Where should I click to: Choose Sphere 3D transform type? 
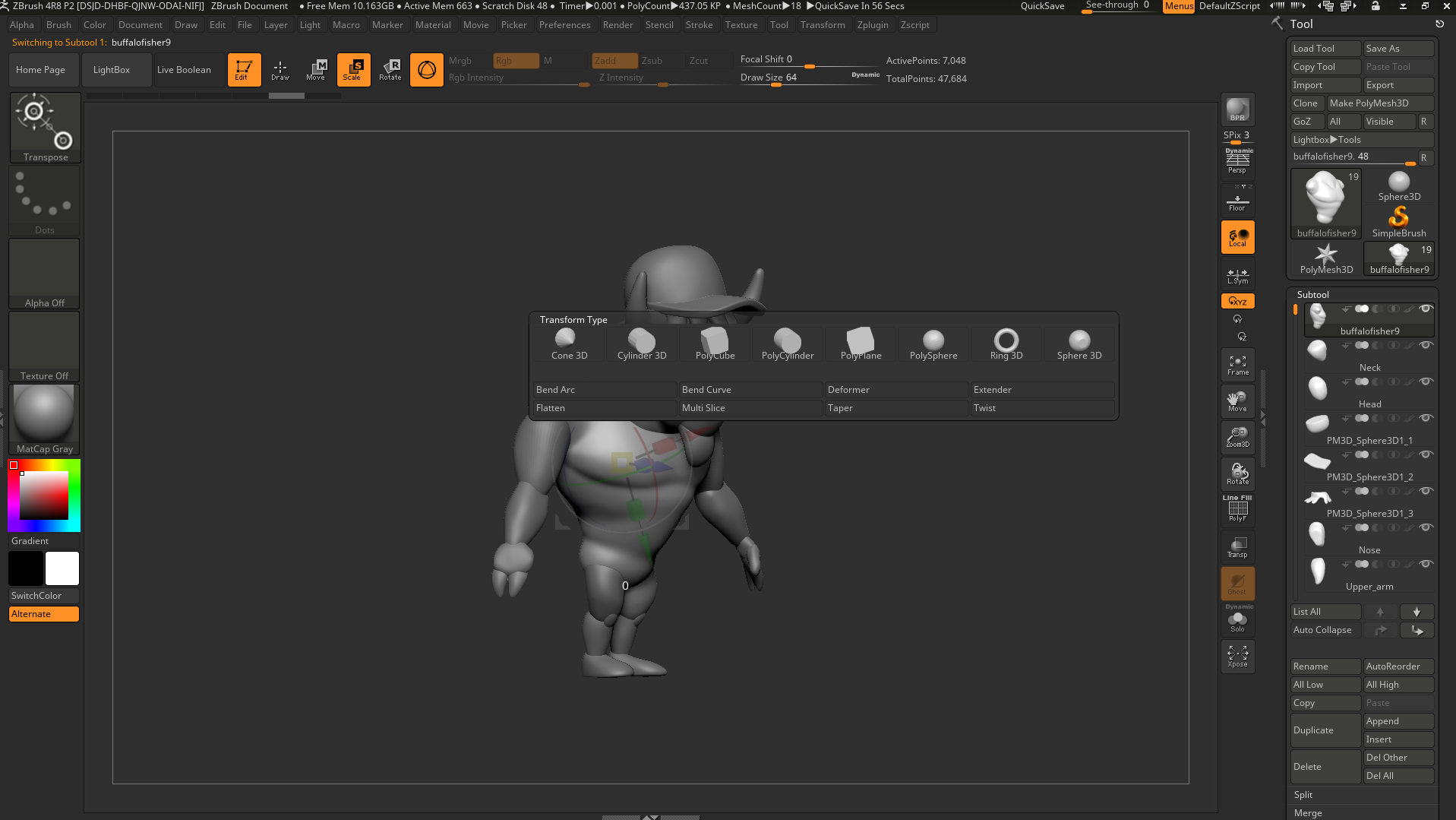click(x=1079, y=344)
